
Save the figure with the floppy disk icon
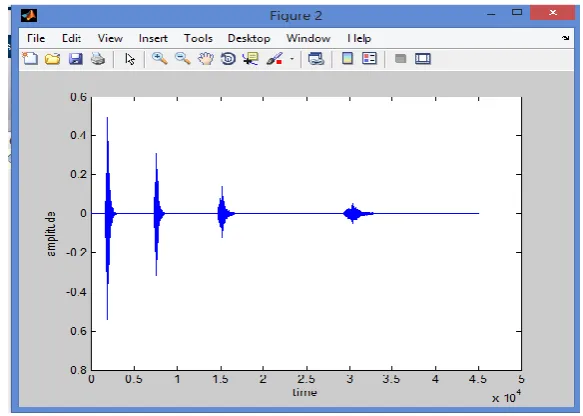coord(75,59)
